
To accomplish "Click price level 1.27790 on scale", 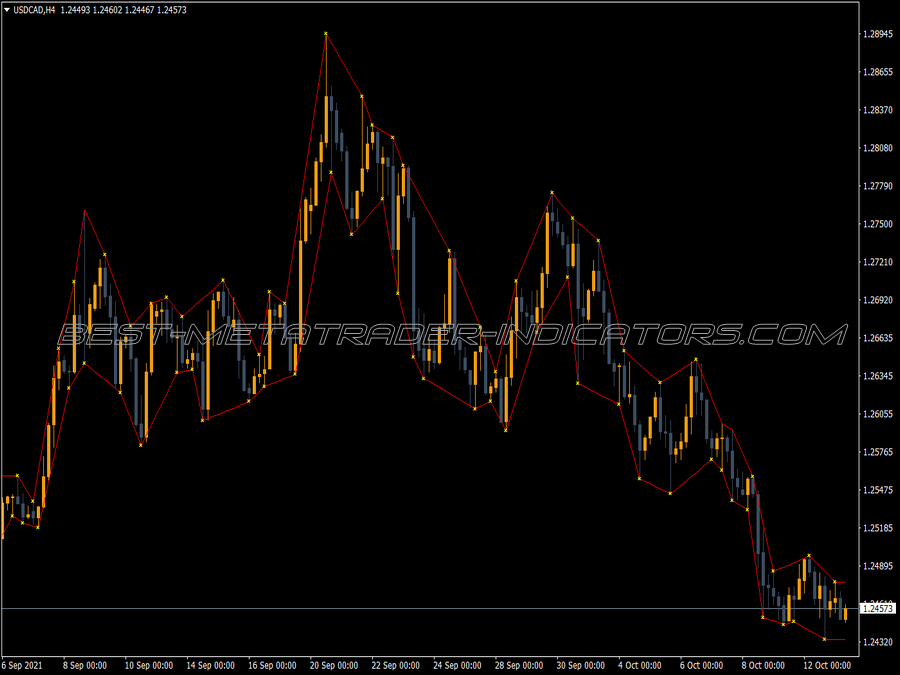I will click(x=878, y=186).
